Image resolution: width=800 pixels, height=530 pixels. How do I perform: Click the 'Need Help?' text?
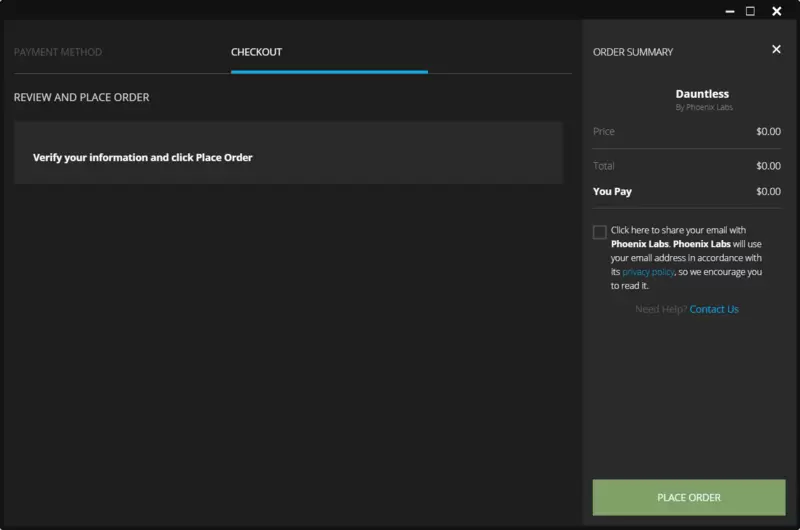(x=661, y=309)
